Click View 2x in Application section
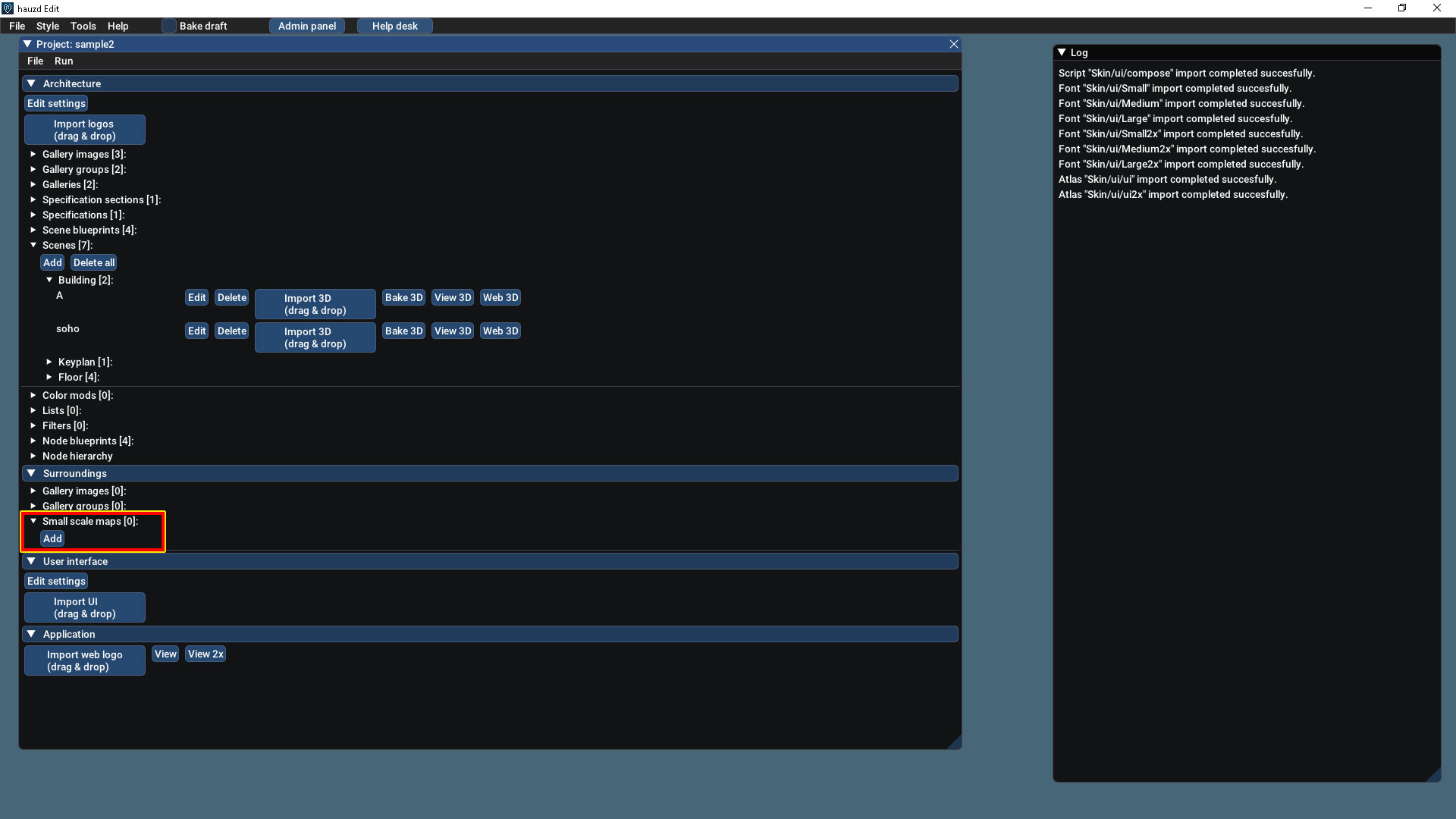 pyautogui.click(x=206, y=654)
